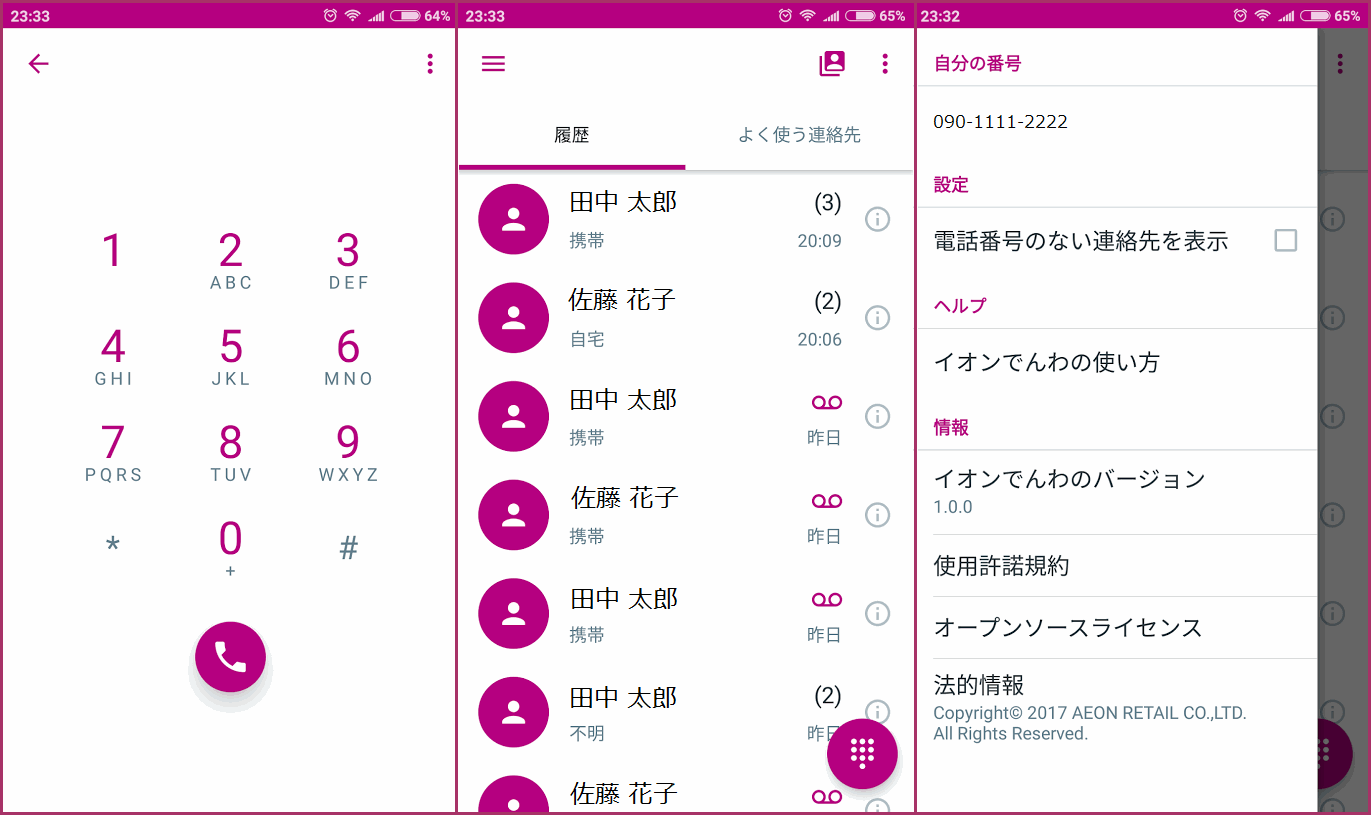This screenshot has height=815, width=1371.
Task: Select own number 090-1111-2222
Action: (1117, 122)
